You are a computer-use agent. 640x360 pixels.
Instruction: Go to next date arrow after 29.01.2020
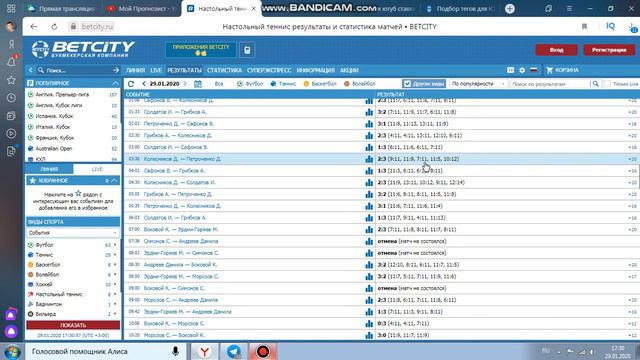[185, 84]
